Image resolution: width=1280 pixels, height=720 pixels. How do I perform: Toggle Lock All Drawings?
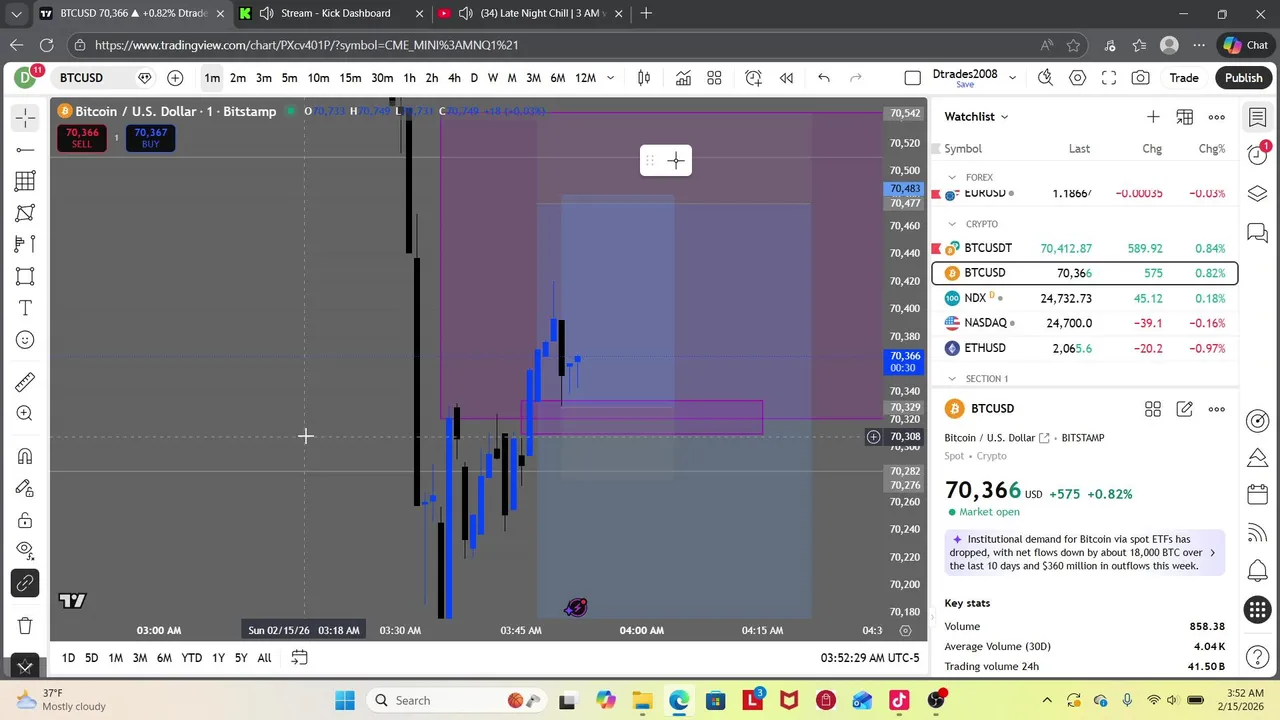coord(25,520)
